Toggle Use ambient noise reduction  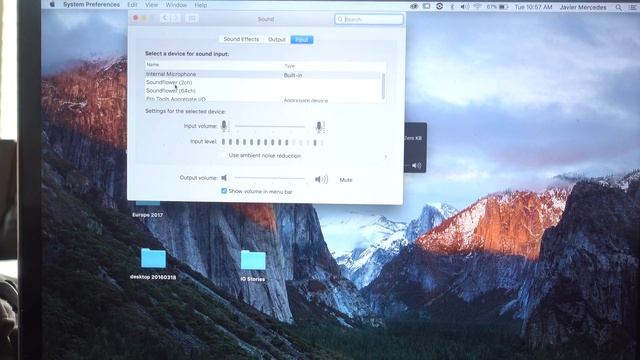point(264,156)
